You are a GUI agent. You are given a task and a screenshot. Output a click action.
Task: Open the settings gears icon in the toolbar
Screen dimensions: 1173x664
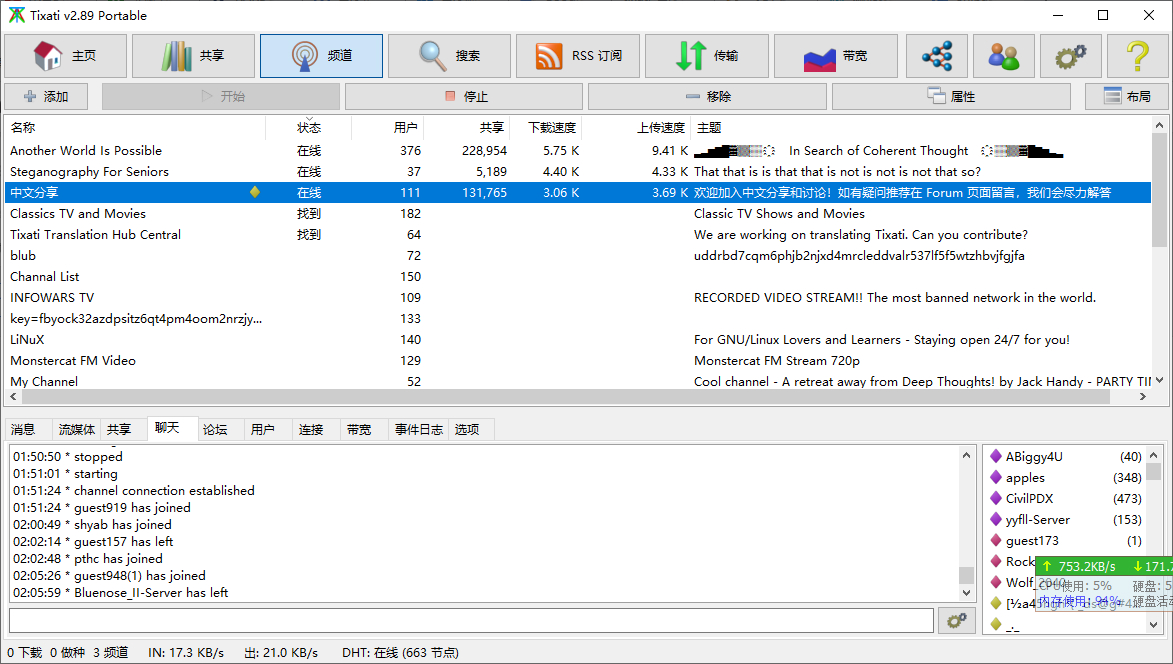(x=1071, y=56)
